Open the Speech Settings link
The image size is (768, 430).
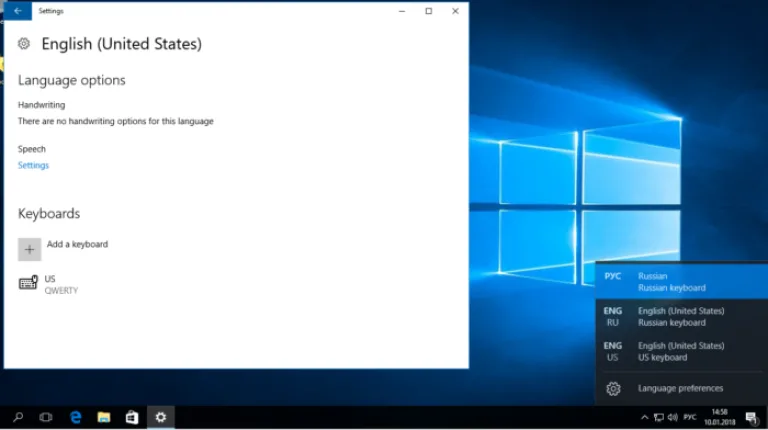pos(33,165)
